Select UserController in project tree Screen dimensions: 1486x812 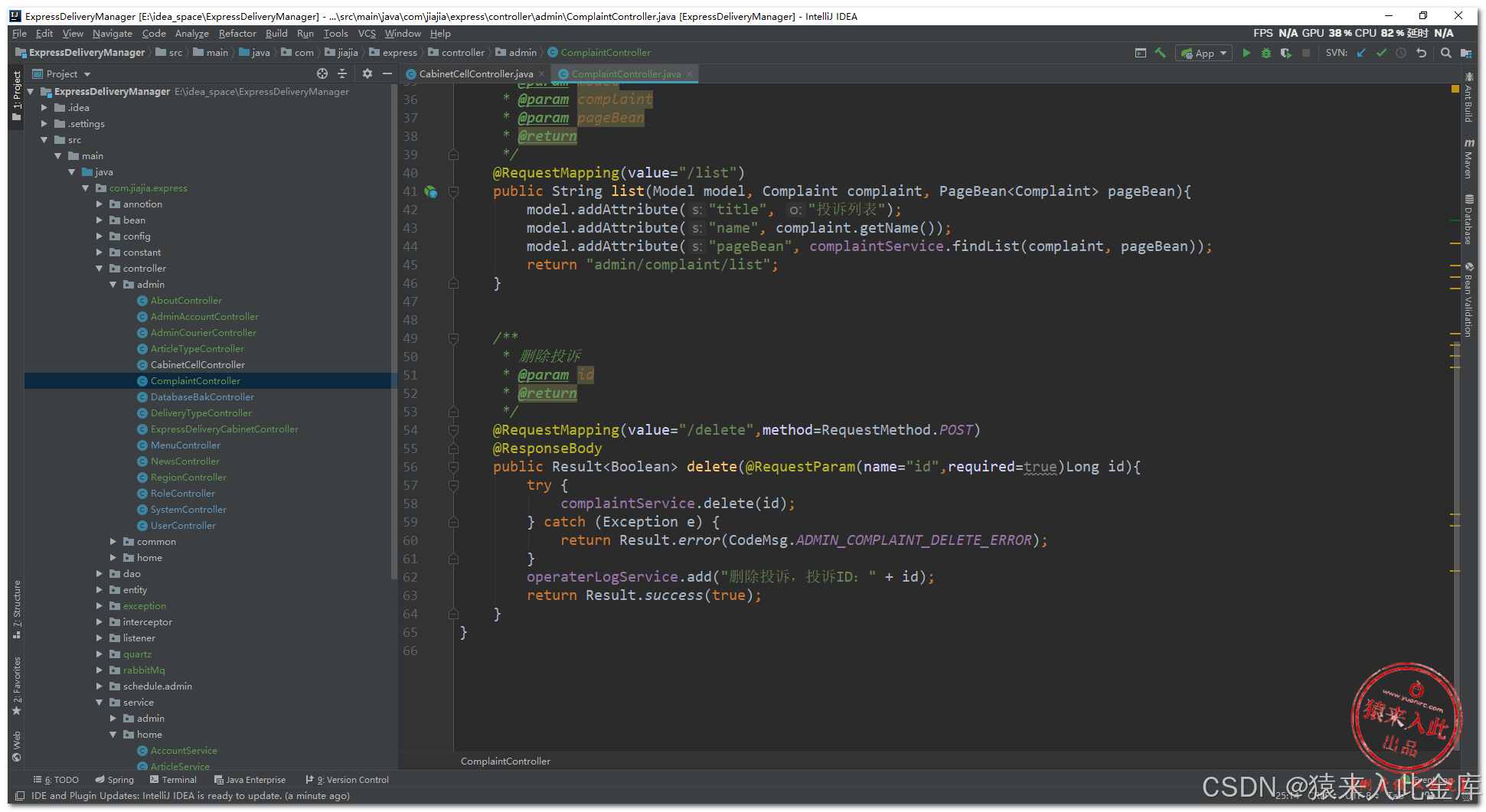[183, 526]
